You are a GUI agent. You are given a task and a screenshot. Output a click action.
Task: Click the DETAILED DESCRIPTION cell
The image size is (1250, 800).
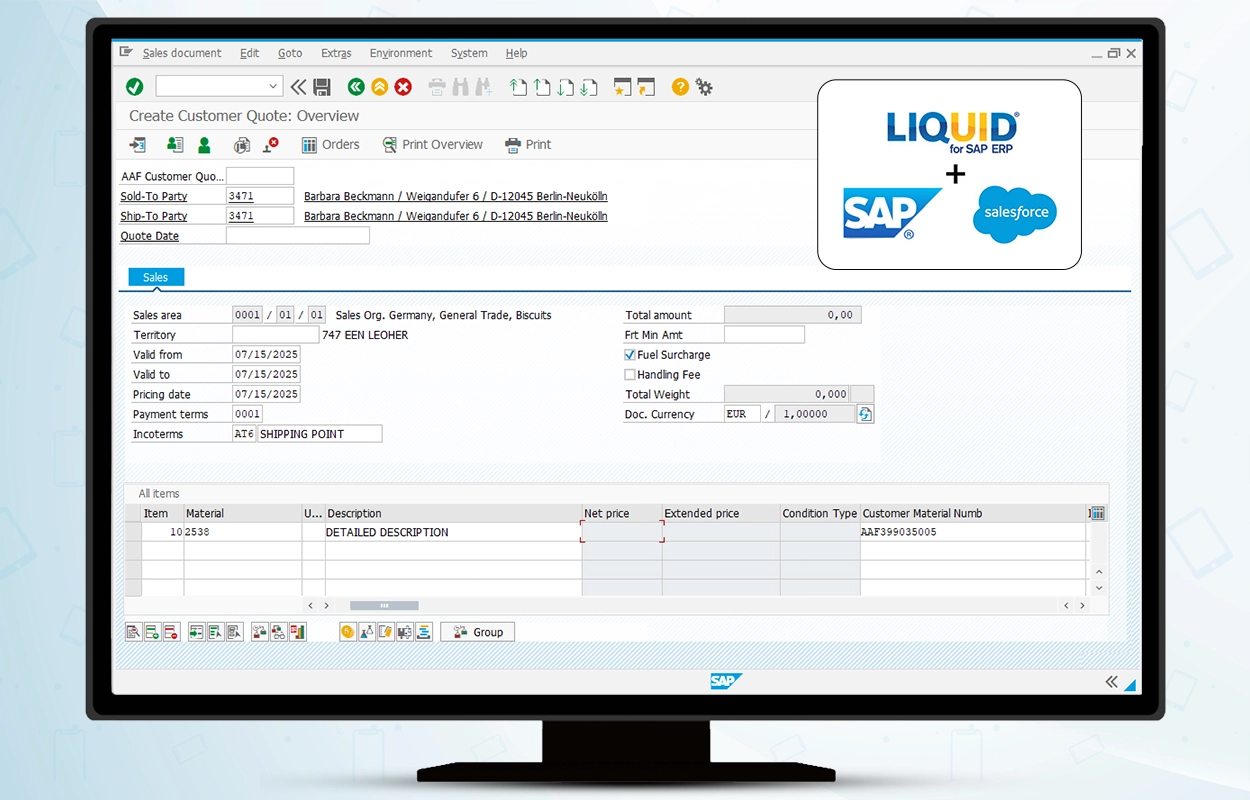coord(453,532)
